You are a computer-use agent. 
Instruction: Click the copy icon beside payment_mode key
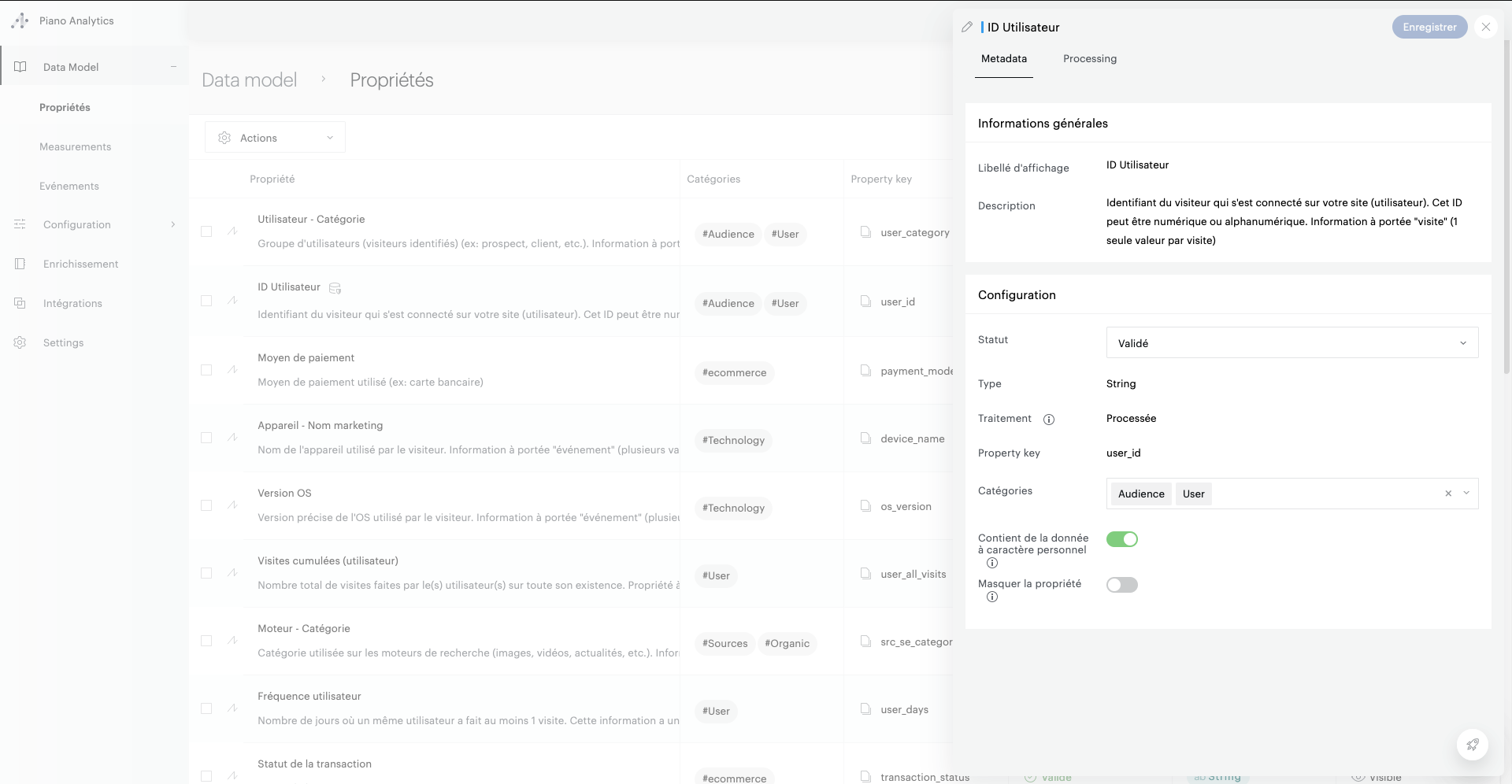pos(865,371)
